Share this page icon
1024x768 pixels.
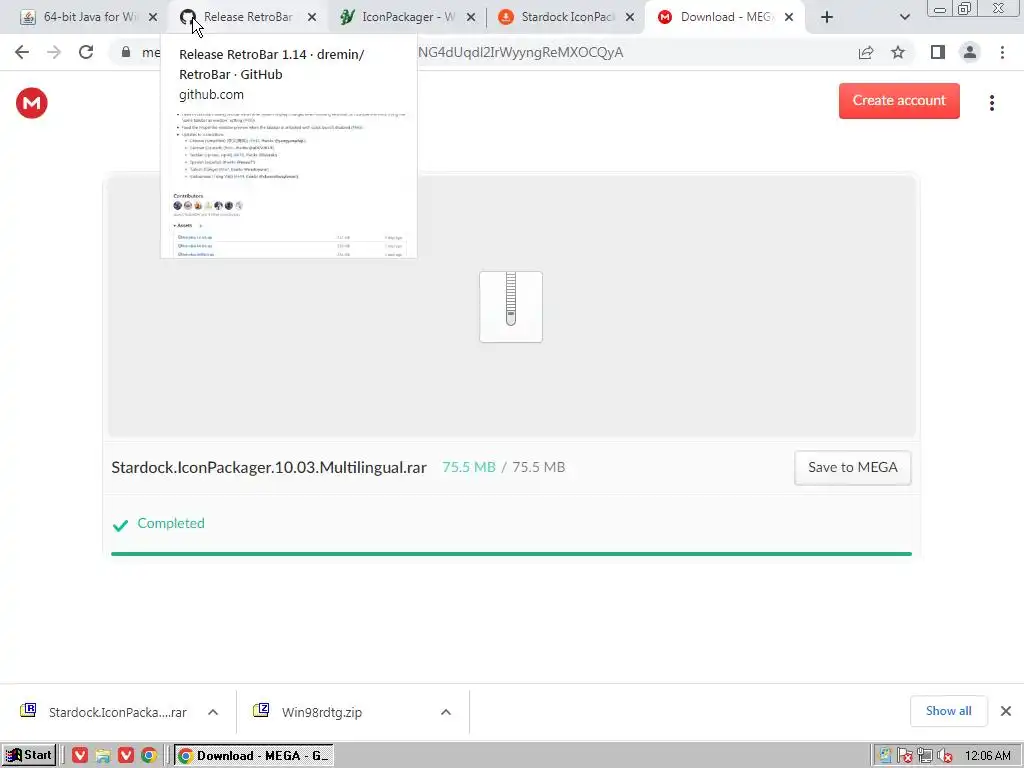866,52
